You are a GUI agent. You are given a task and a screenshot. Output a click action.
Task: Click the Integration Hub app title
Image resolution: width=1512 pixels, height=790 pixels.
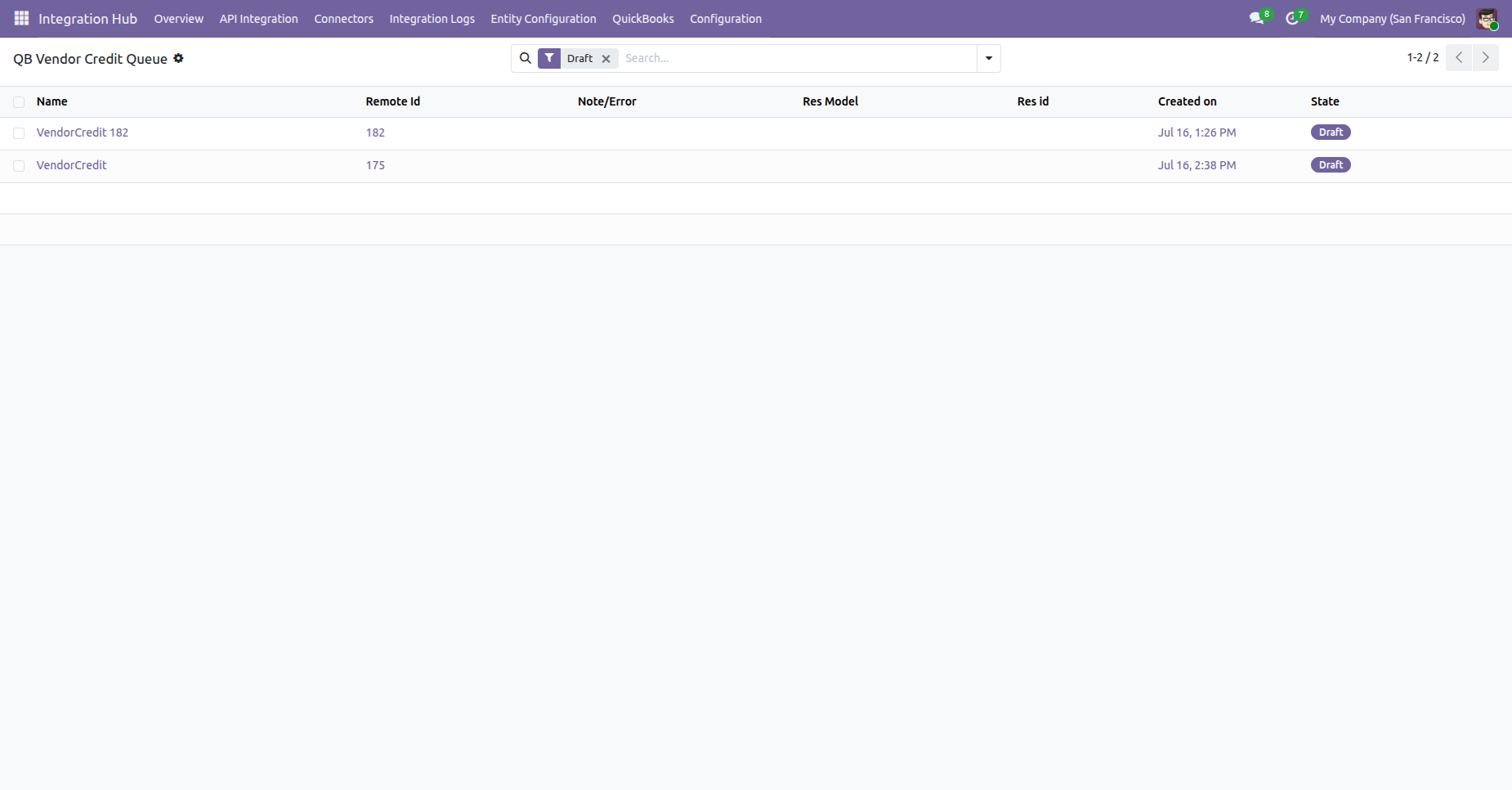(87, 19)
